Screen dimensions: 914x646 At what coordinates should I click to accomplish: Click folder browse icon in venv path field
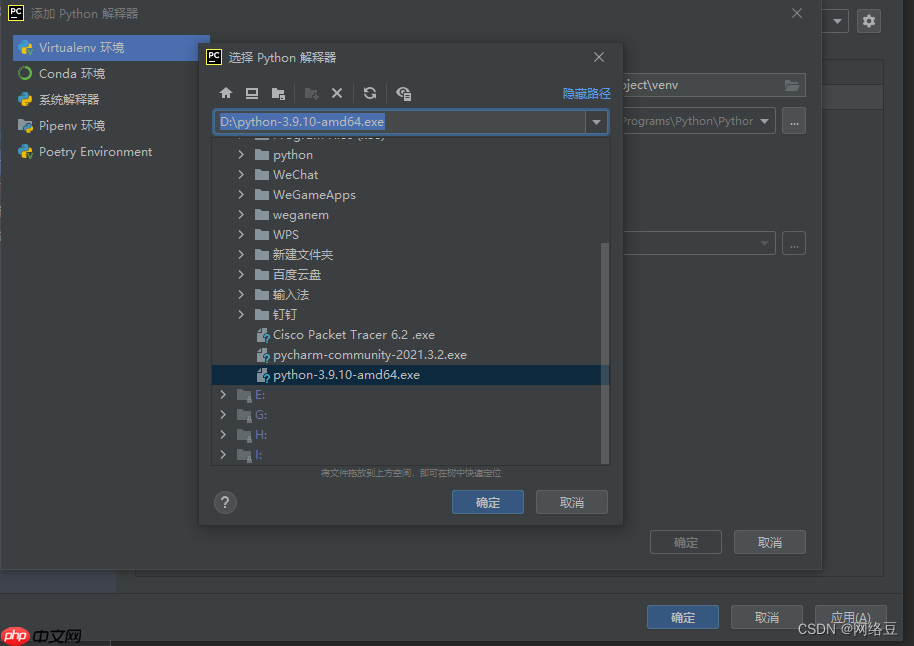pyautogui.click(x=792, y=86)
